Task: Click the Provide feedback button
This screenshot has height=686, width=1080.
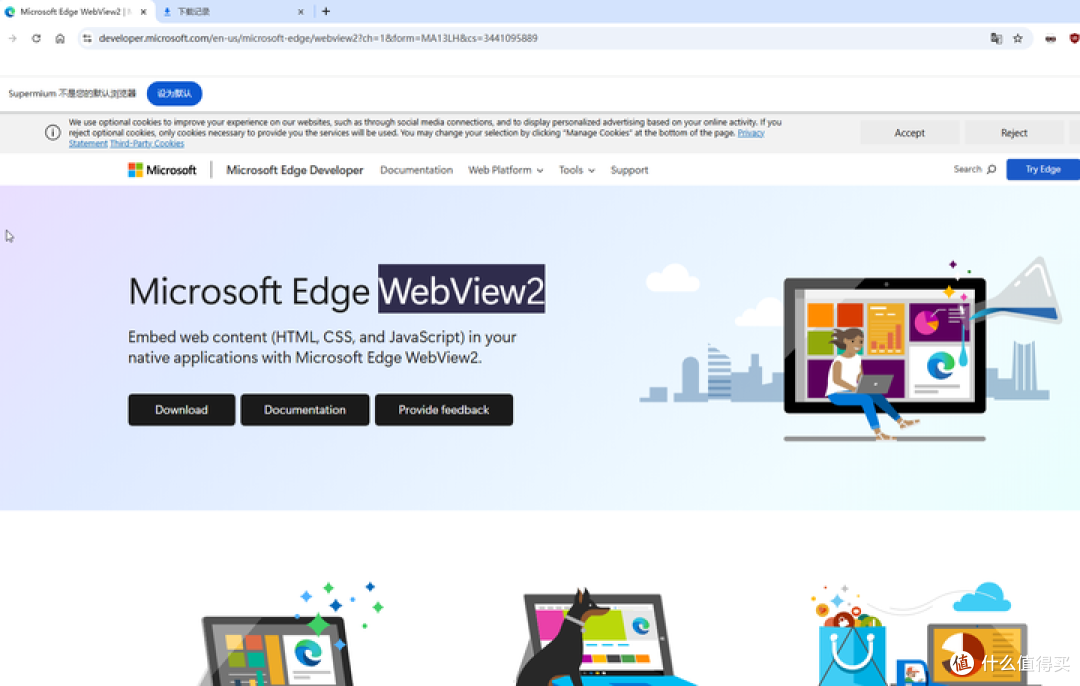Action: tap(444, 410)
